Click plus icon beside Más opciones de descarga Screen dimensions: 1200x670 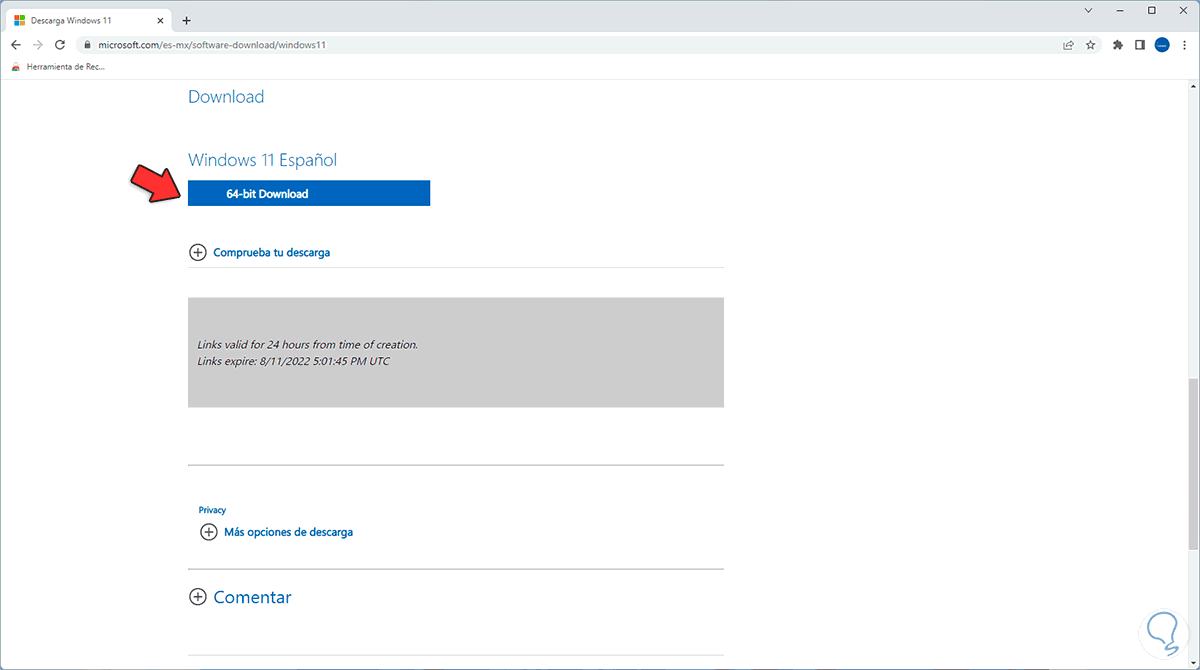(208, 532)
